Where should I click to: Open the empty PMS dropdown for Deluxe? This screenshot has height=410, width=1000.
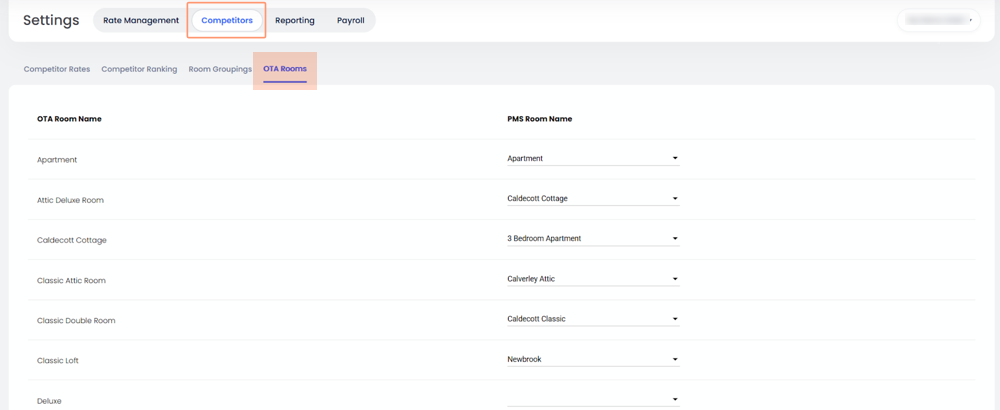tap(593, 399)
